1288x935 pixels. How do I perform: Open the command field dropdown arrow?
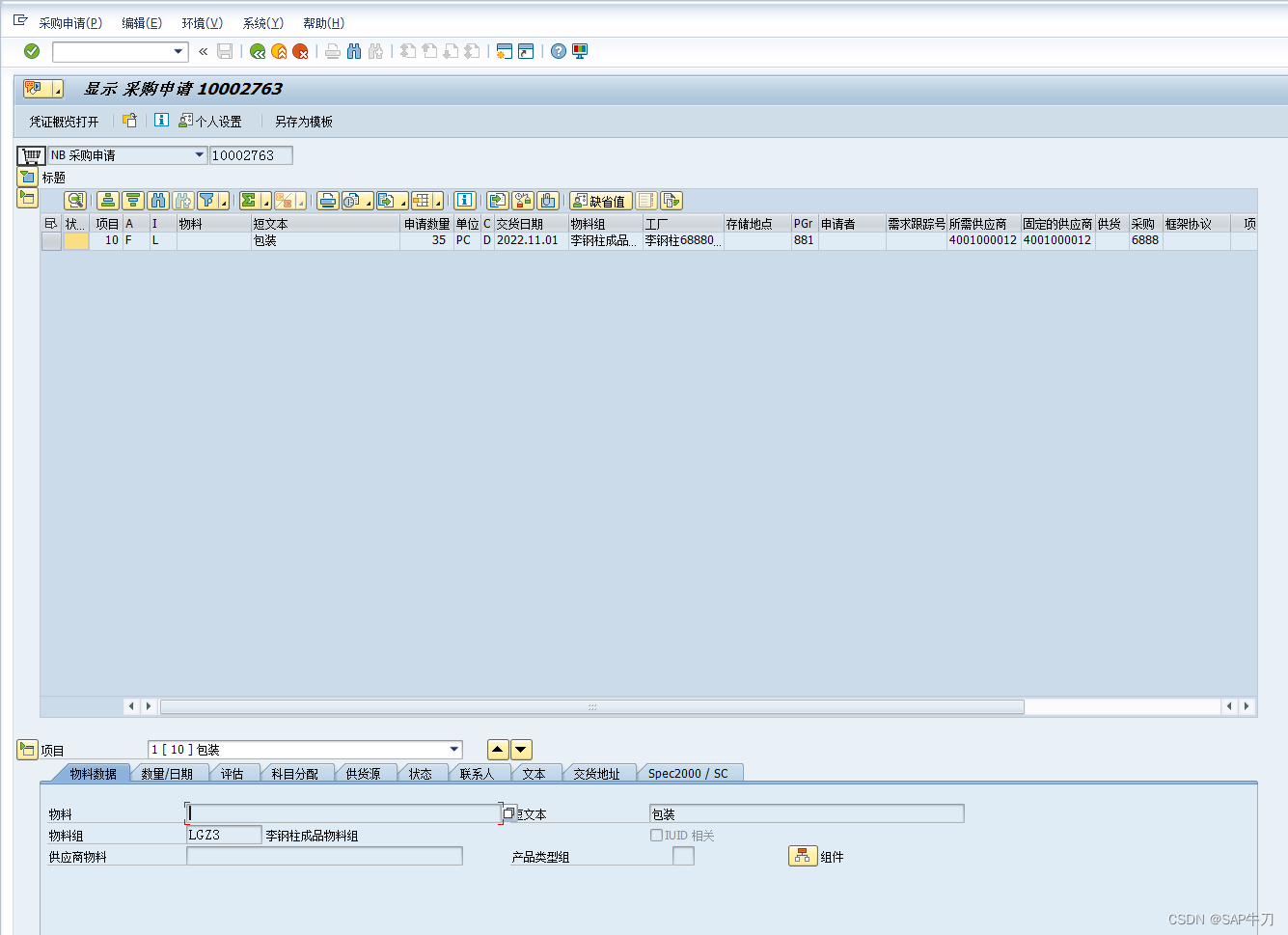178,51
